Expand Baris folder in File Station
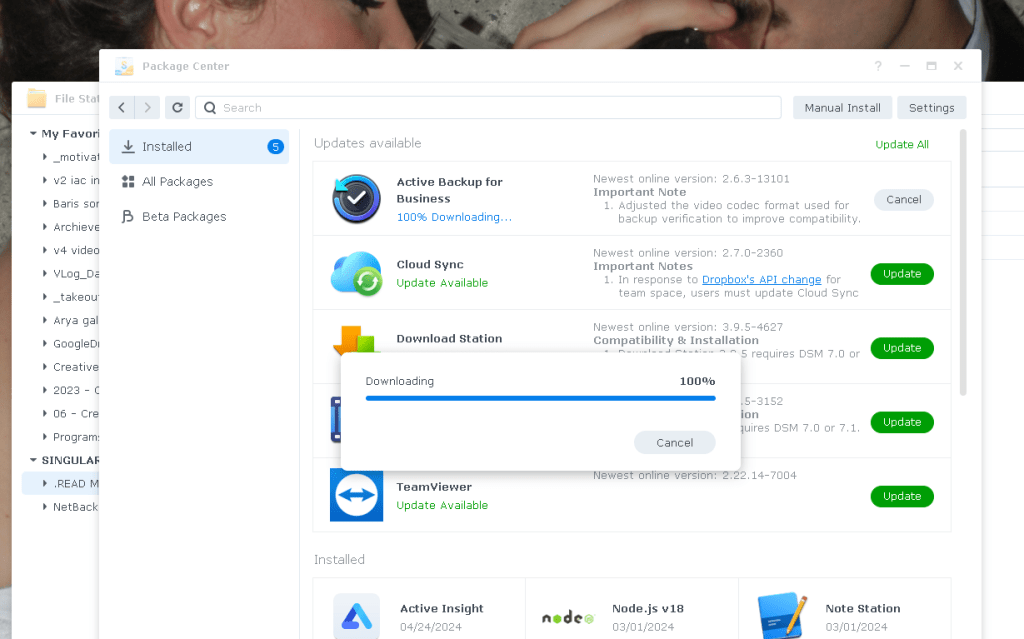1024x639 pixels. coord(44,204)
